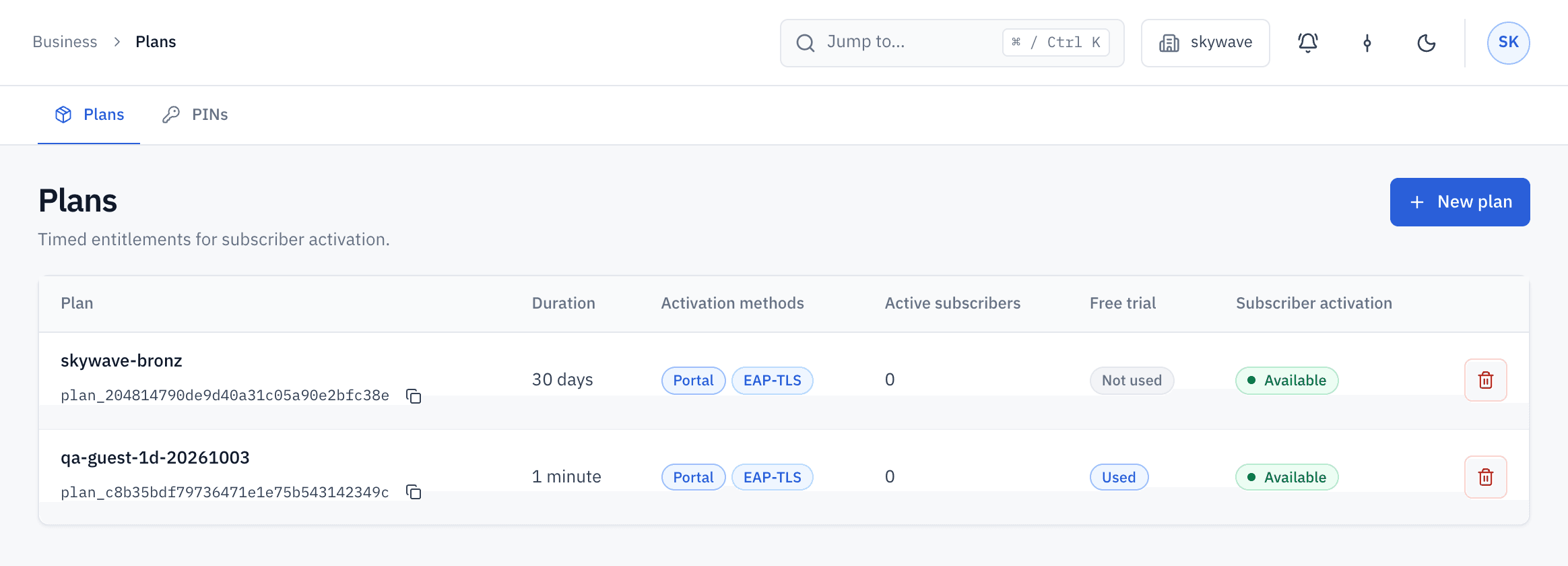Viewport: 1568px width, 566px height.
Task: Click the 30 days duration cell
Action: click(x=562, y=380)
